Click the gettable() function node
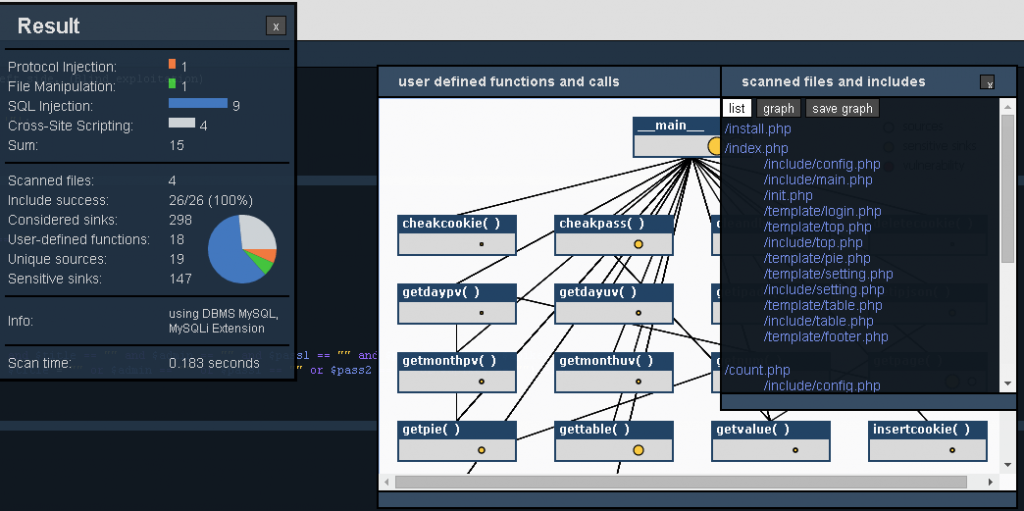Viewport: 1024px width, 511px height. 614,430
